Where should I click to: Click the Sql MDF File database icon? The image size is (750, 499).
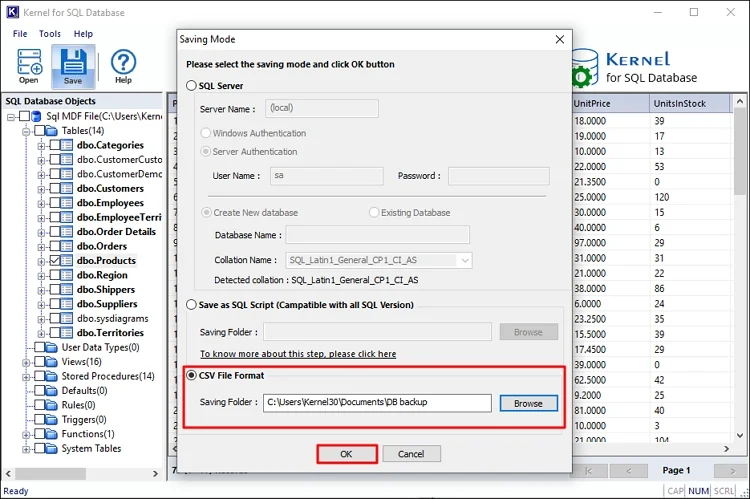[x=36, y=116]
